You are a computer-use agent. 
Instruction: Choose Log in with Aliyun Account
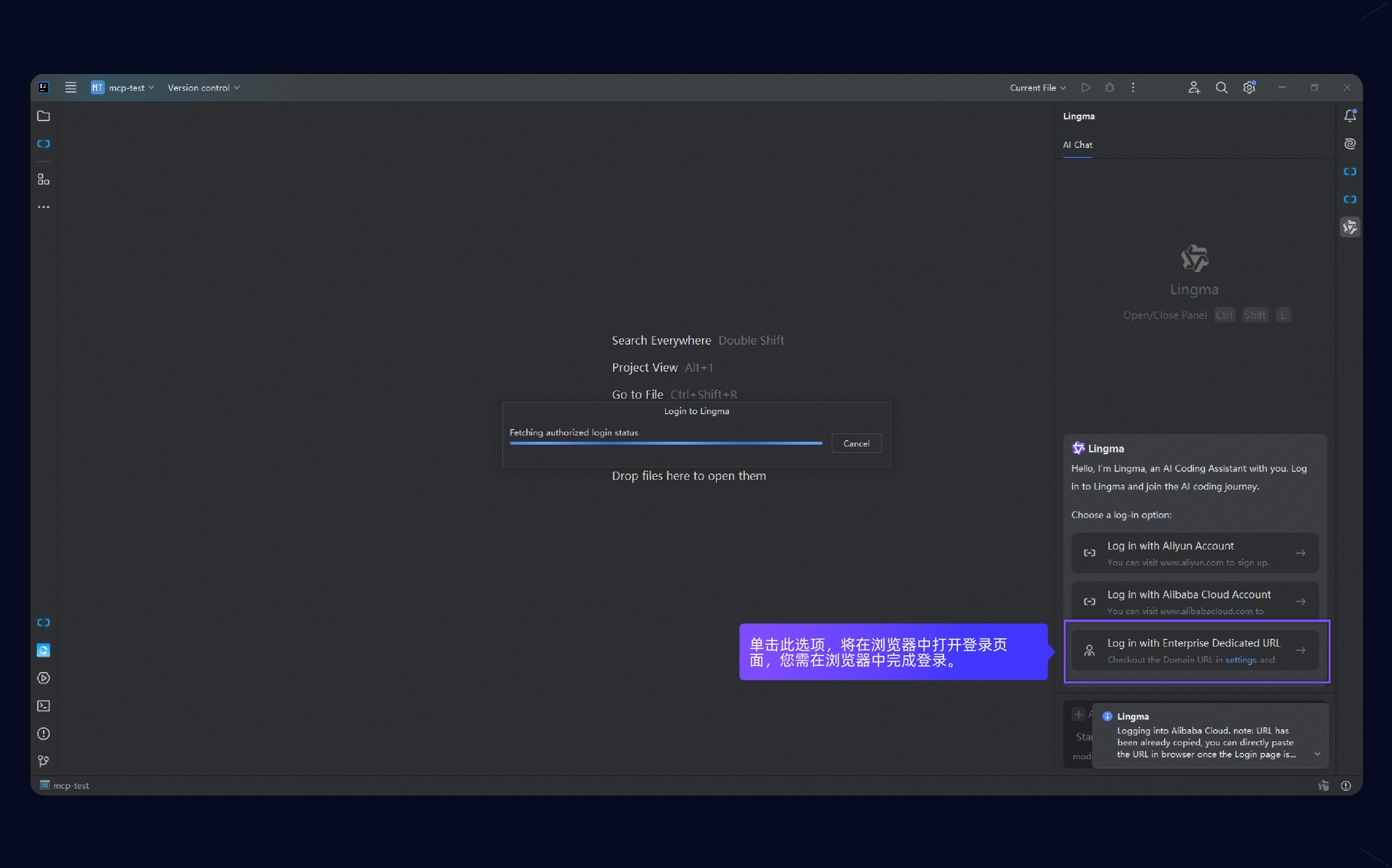pyautogui.click(x=1194, y=553)
